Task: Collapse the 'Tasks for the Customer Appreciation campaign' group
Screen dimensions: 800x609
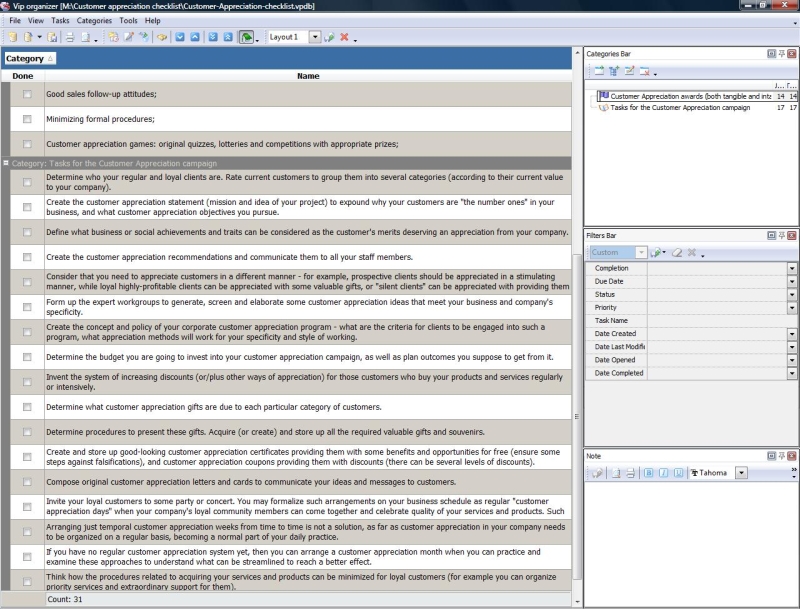Action: pyautogui.click(x=6, y=163)
